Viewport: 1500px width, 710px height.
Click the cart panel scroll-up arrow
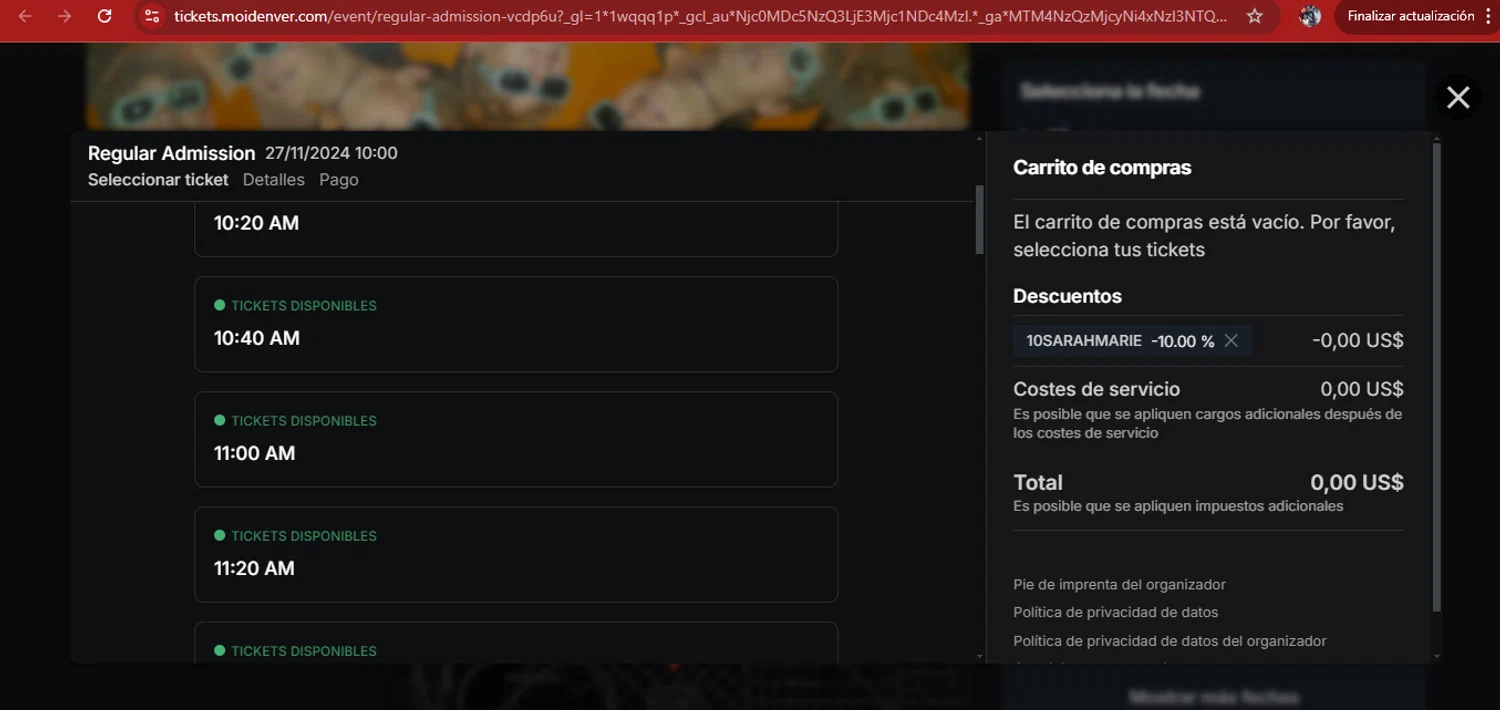(x=1437, y=139)
